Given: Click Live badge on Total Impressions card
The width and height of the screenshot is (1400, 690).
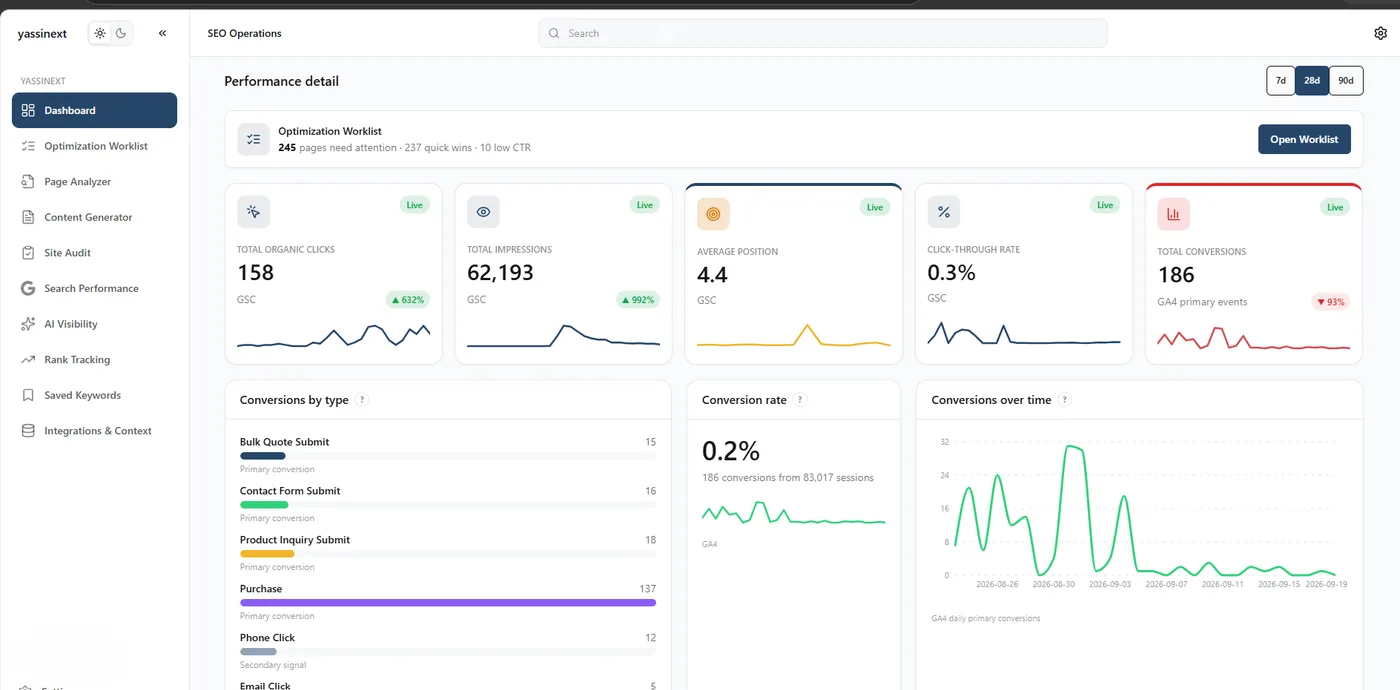Looking at the screenshot, I should tap(644, 205).
